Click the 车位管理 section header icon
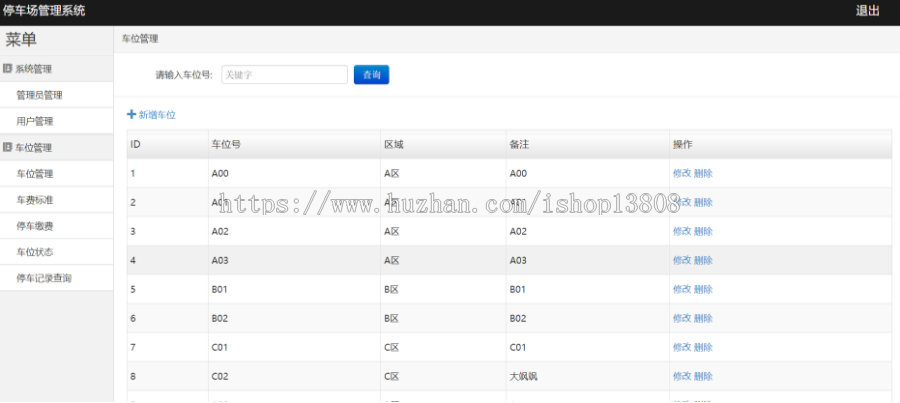This screenshot has height=403, width=900. point(7,148)
